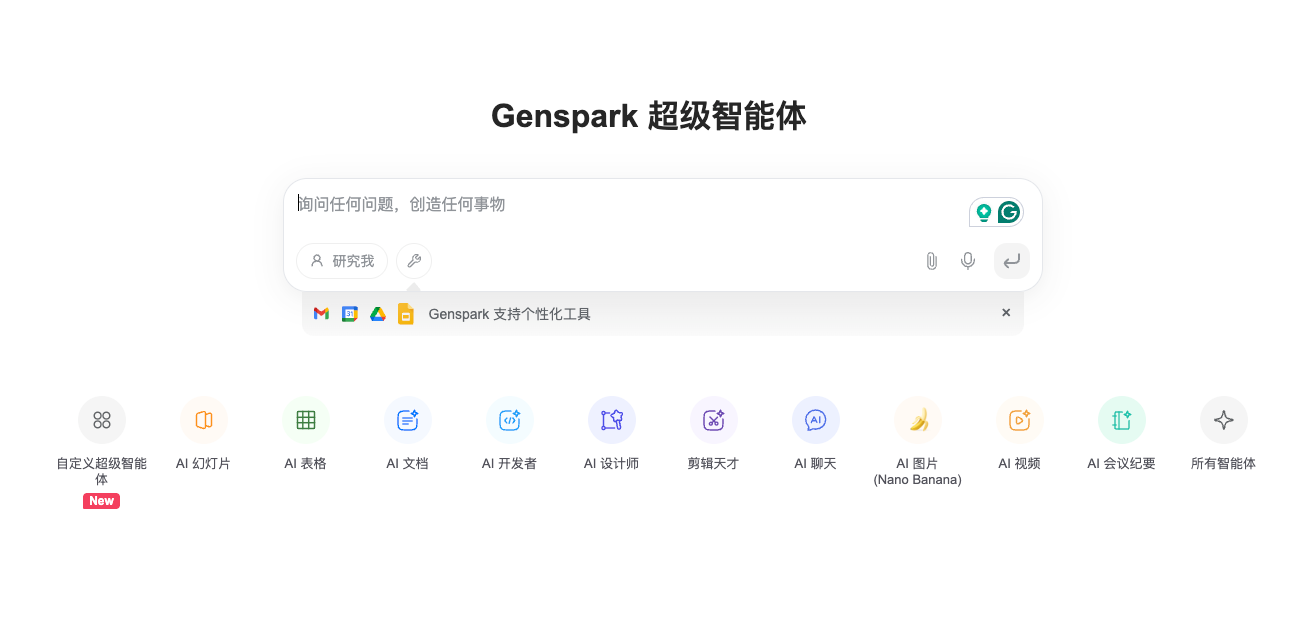Screen dimensions: 1291x636
Task: Open the AI 表格 sheets icon
Action: [x=306, y=420]
